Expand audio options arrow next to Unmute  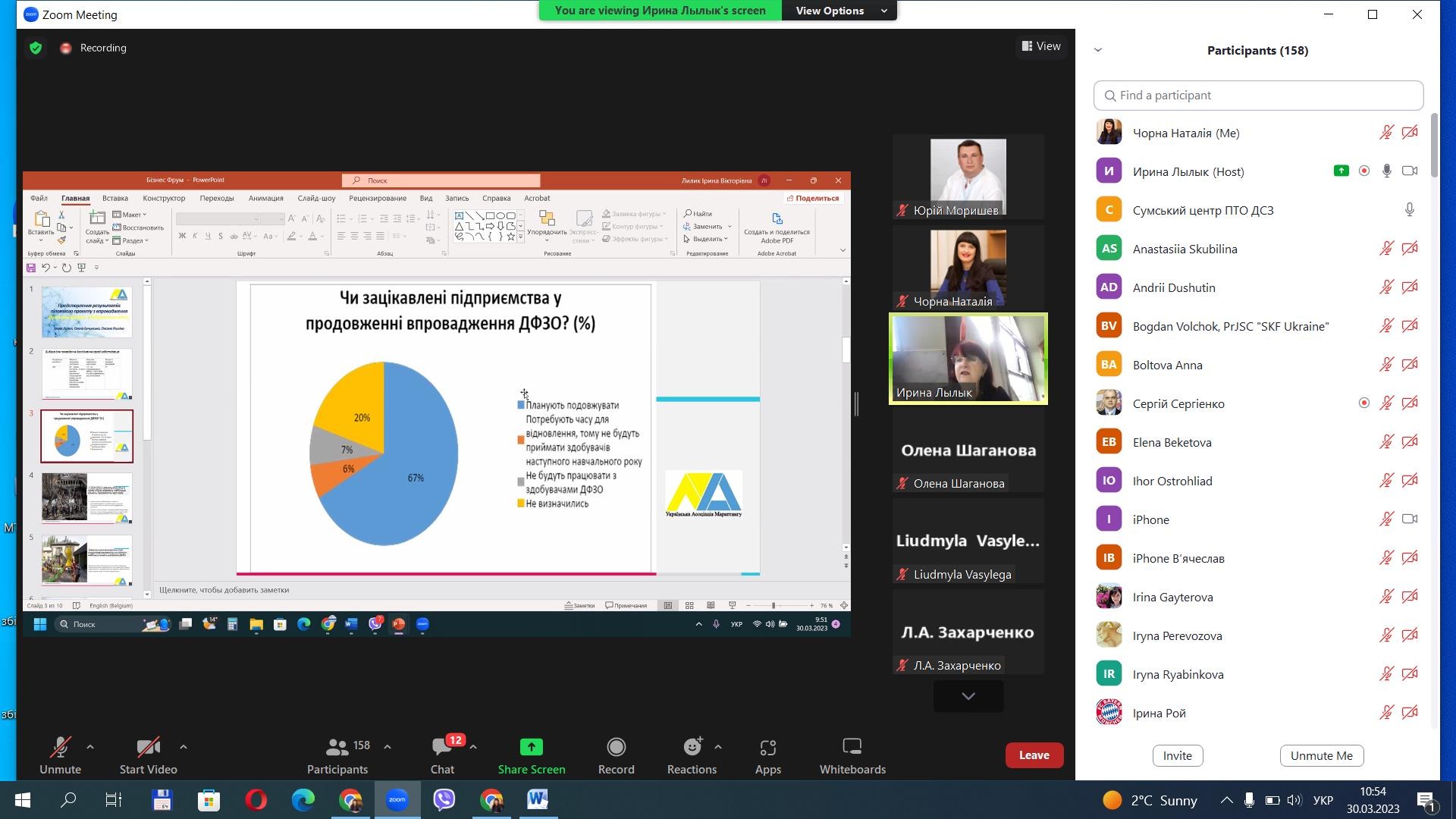(90, 747)
